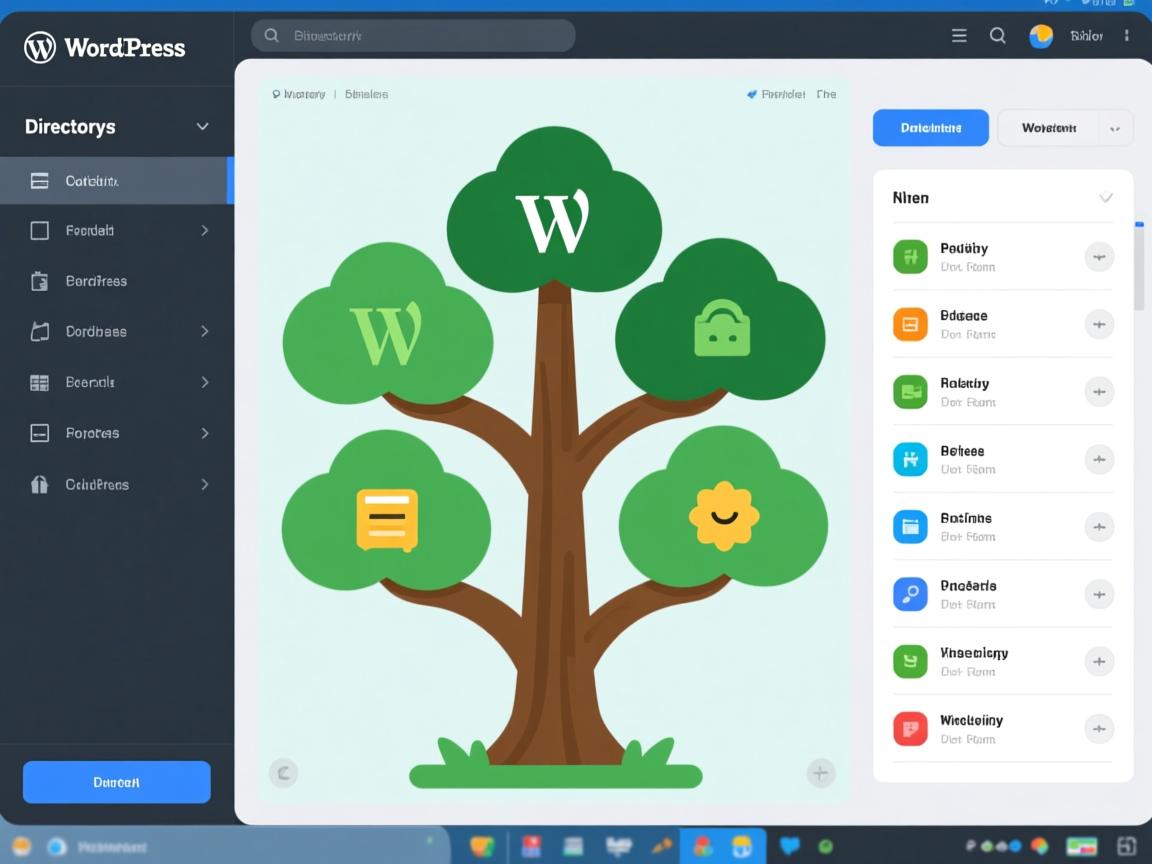Click the blue magnifier plugin icon in the list

910,594
